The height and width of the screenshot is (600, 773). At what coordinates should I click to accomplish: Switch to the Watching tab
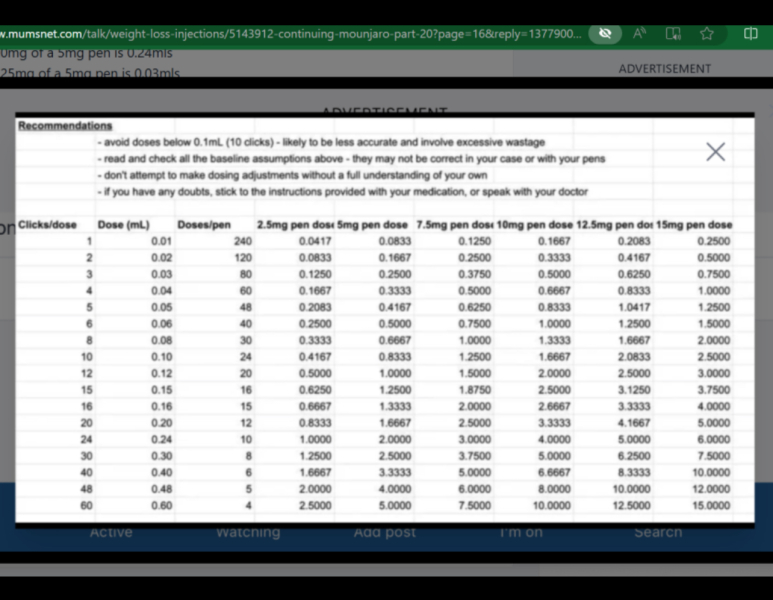[x=248, y=532]
